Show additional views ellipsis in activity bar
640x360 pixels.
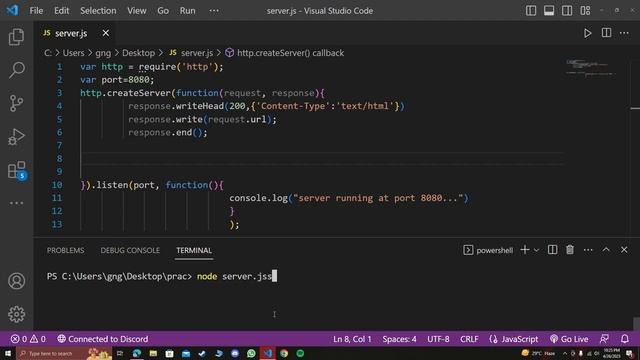pyautogui.click(x=16, y=203)
